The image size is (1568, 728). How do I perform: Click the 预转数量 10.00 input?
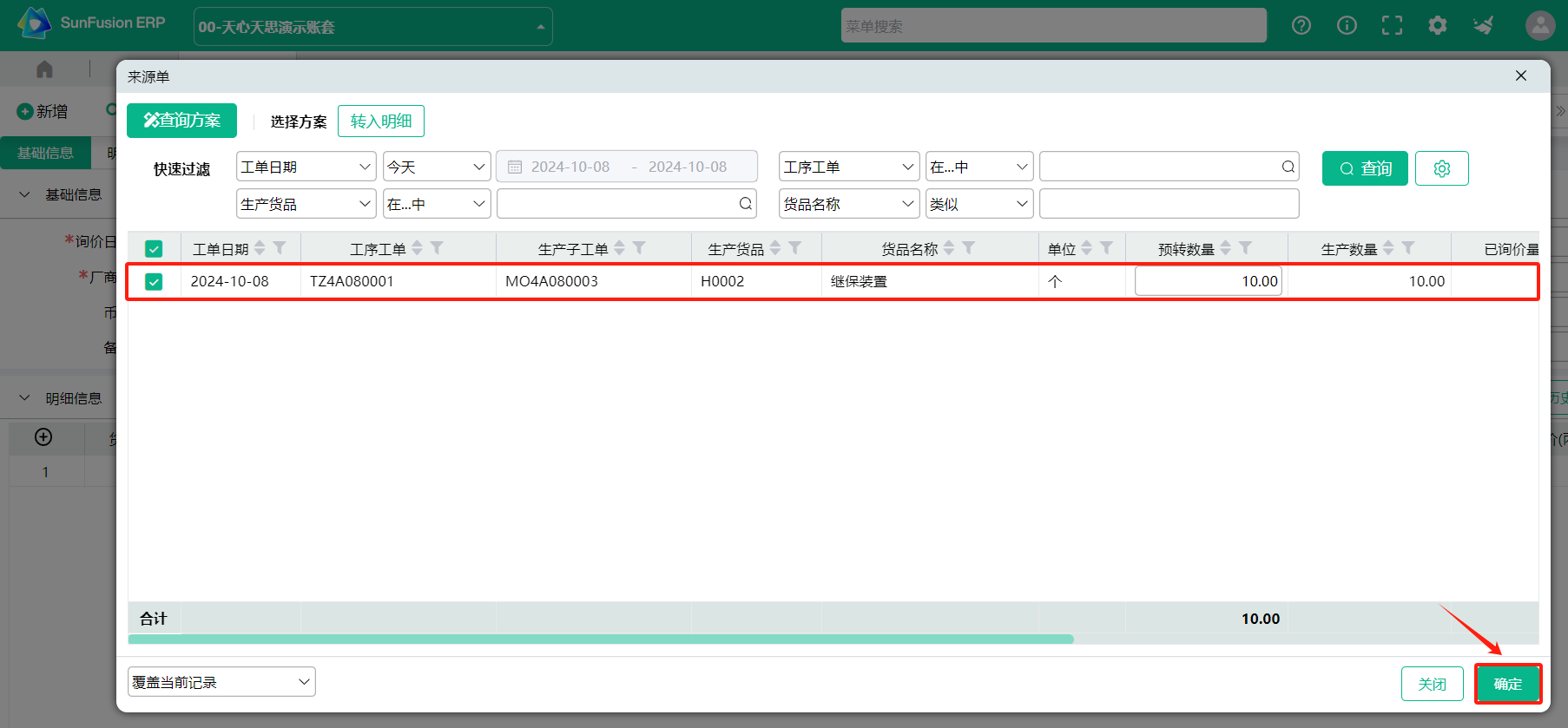(1209, 281)
